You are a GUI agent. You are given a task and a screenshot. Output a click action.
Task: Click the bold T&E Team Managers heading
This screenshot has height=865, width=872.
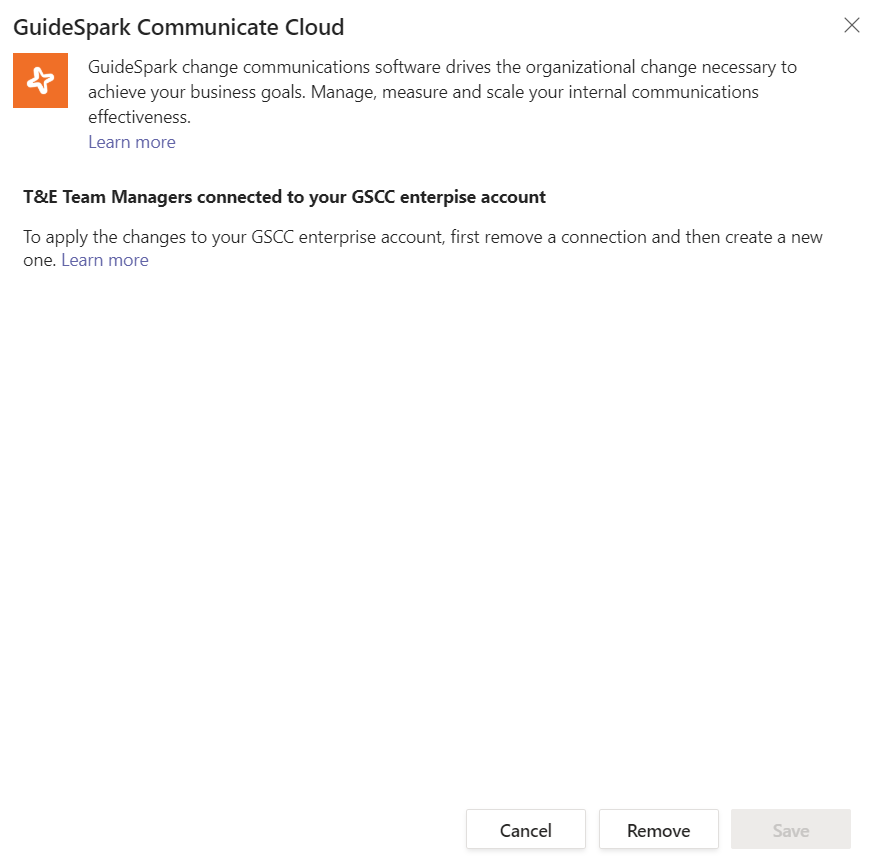pyautogui.click(x=284, y=197)
